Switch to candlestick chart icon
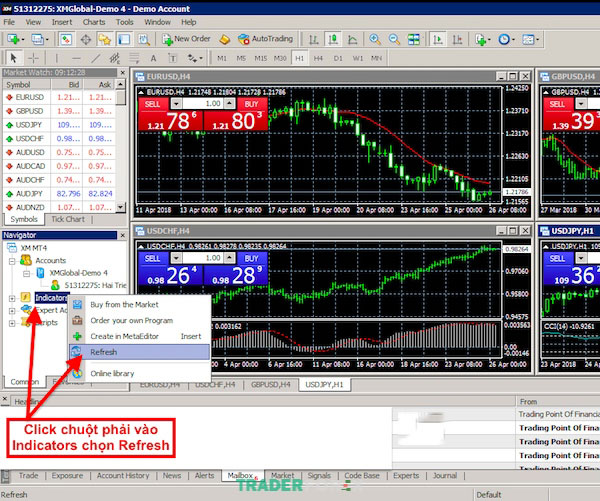Screen dimensions: 600x501 pyautogui.click(x=333, y=39)
